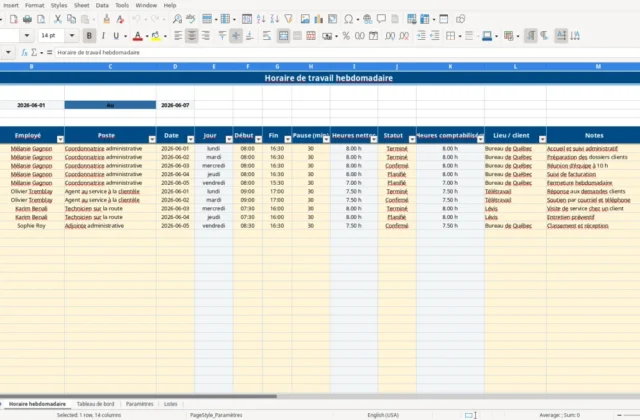
Task: Click the Insert Chart icon
Action: tap(318, 19)
